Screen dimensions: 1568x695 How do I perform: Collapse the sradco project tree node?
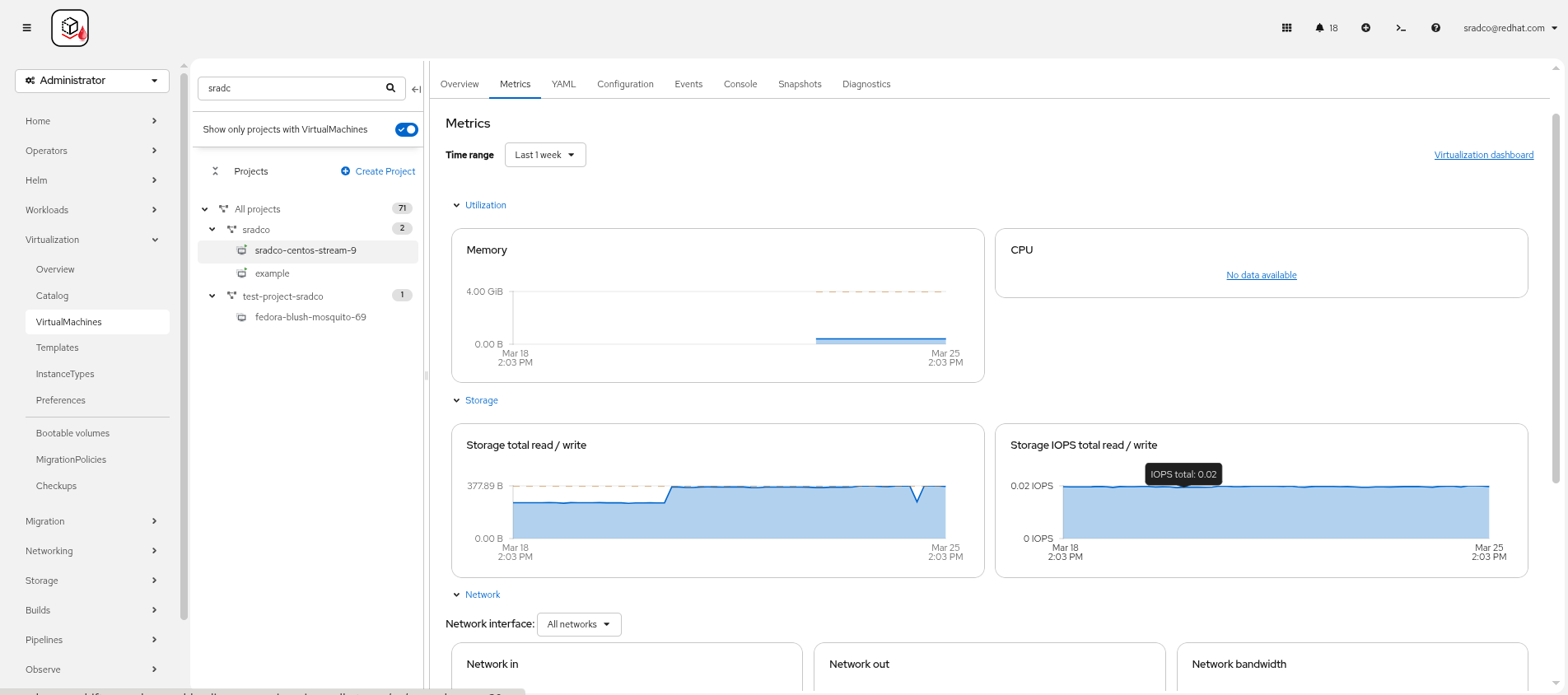click(x=212, y=230)
